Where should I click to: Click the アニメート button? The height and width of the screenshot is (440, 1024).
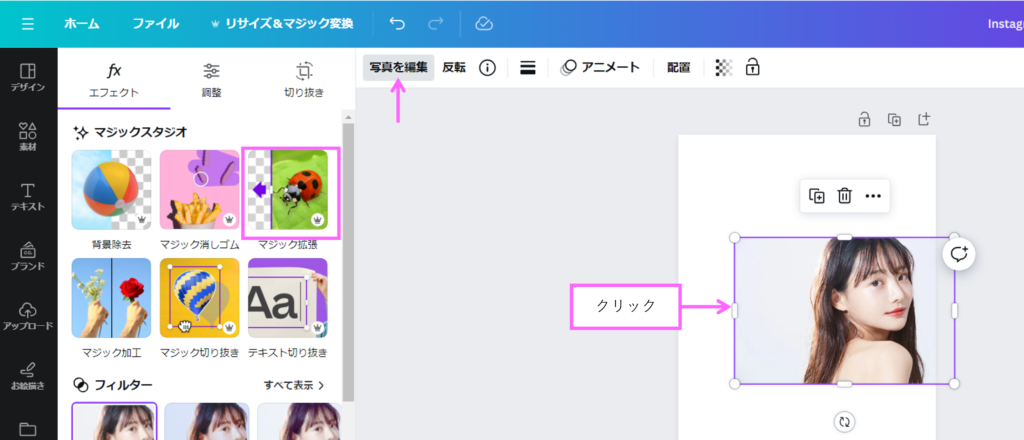(600, 68)
